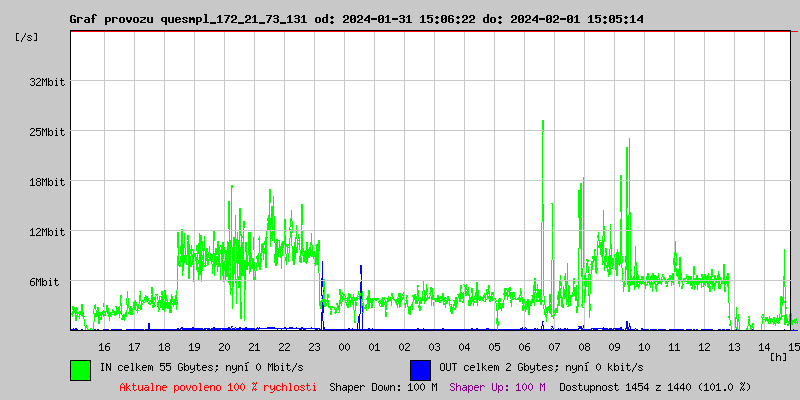Click hour 13 on the time axis
Screen dimensions: 800x400
[734, 346]
